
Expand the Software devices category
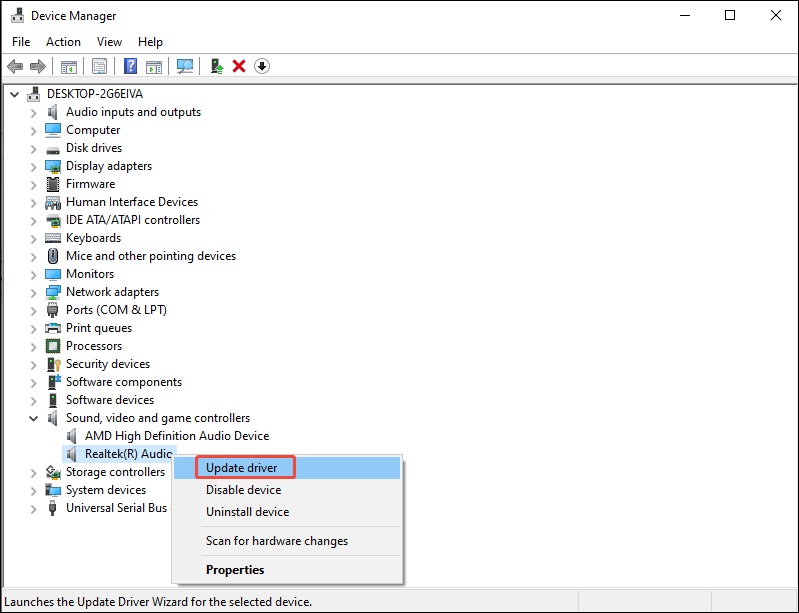coord(34,401)
